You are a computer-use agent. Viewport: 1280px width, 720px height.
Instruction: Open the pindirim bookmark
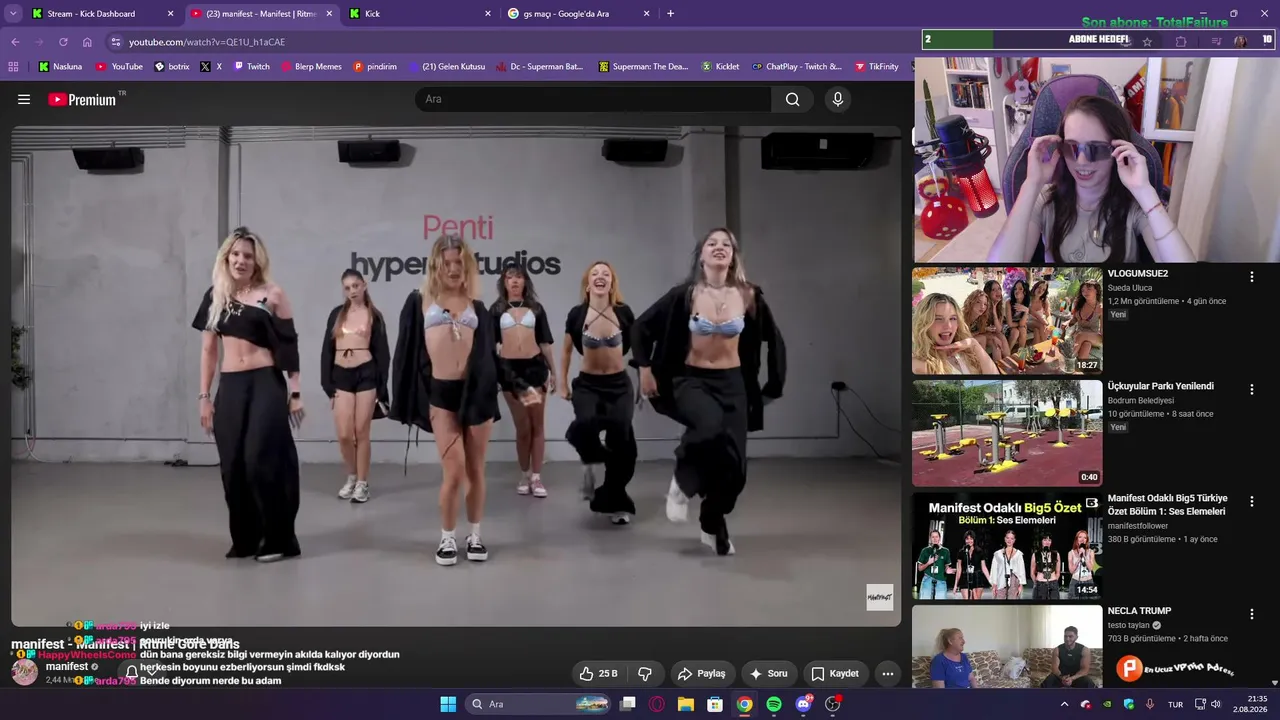point(375,67)
